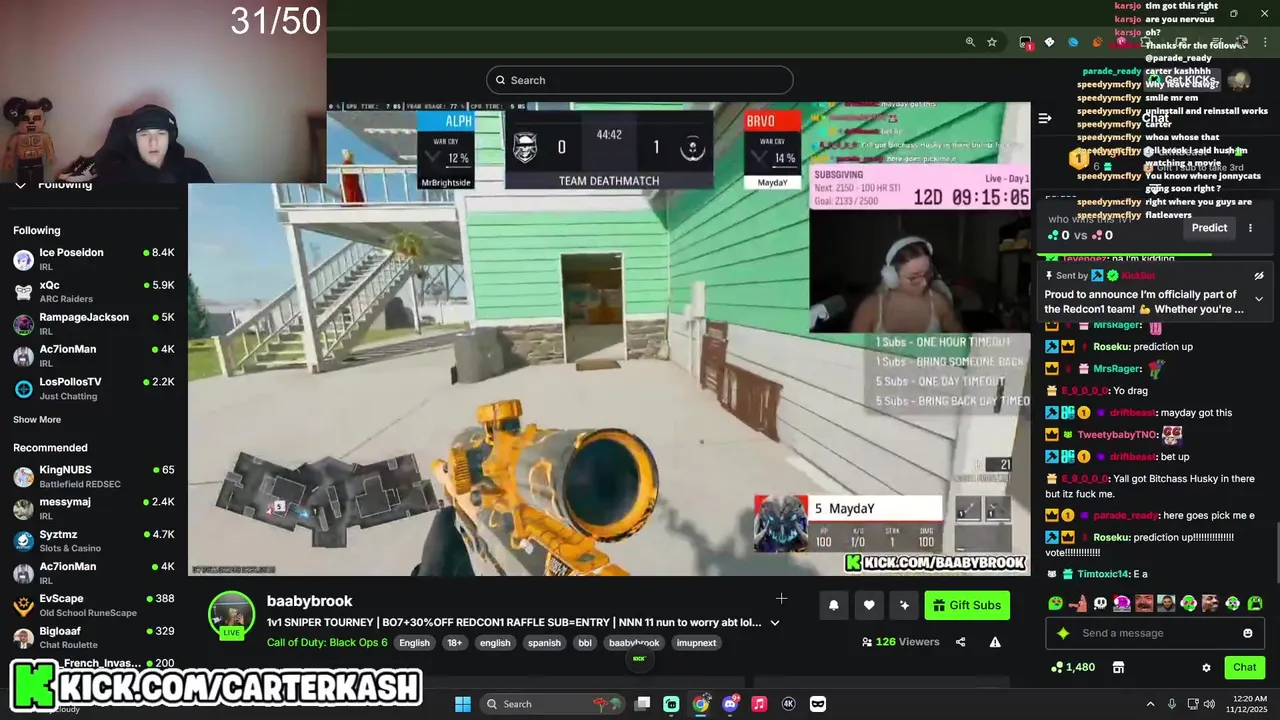This screenshot has height=720, width=1280.
Task: Toggle notification bell for baabybrook
Action: pyautogui.click(x=833, y=605)
